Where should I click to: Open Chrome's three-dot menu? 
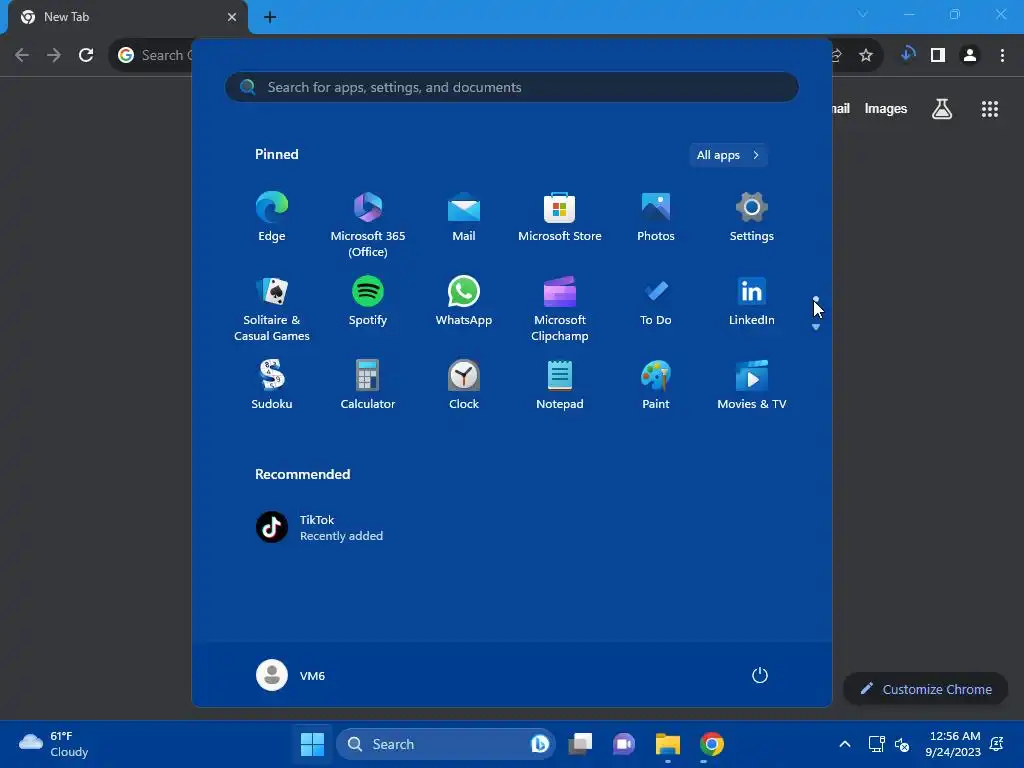1002,55
